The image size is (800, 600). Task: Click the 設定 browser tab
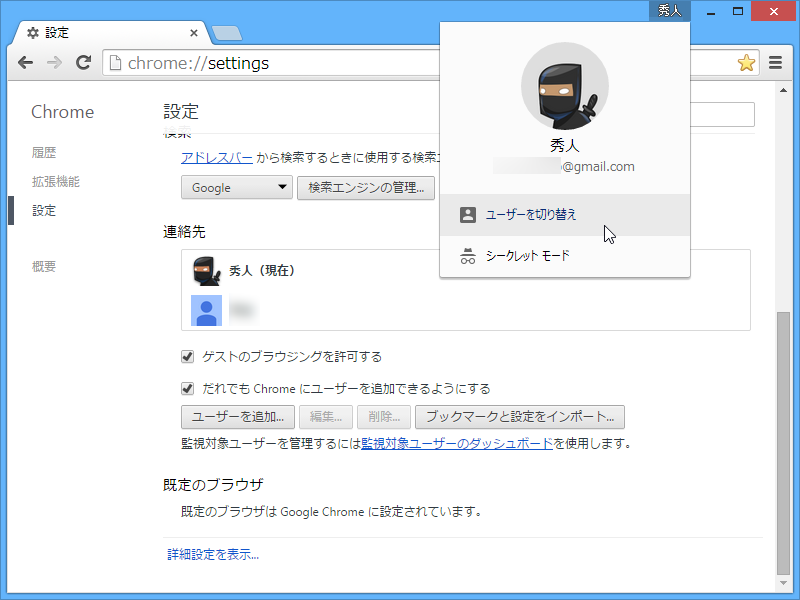111,33
